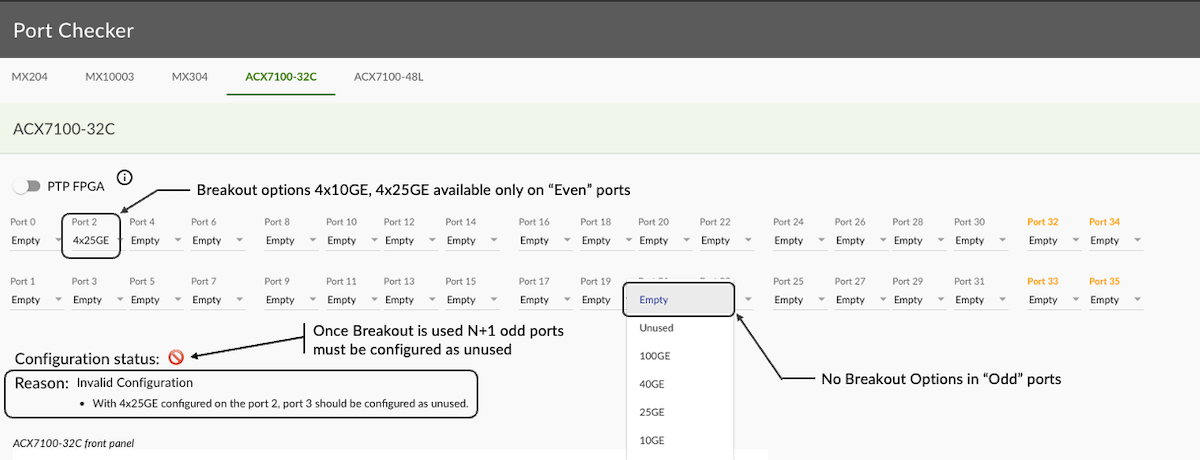The image size is (1200, 460).
Task: Expand the Port 8 selector
Action: pyautogui.click(x=290, y=240)
